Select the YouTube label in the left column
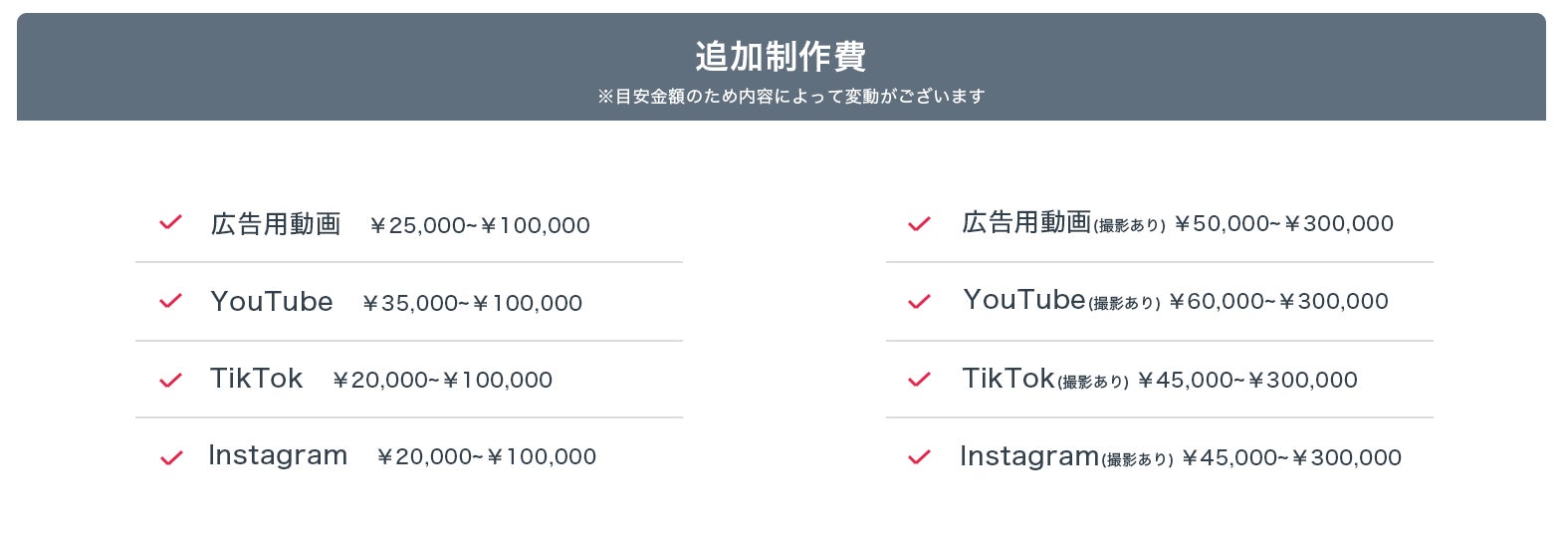 pyautogui.click(x=272, y=301)
